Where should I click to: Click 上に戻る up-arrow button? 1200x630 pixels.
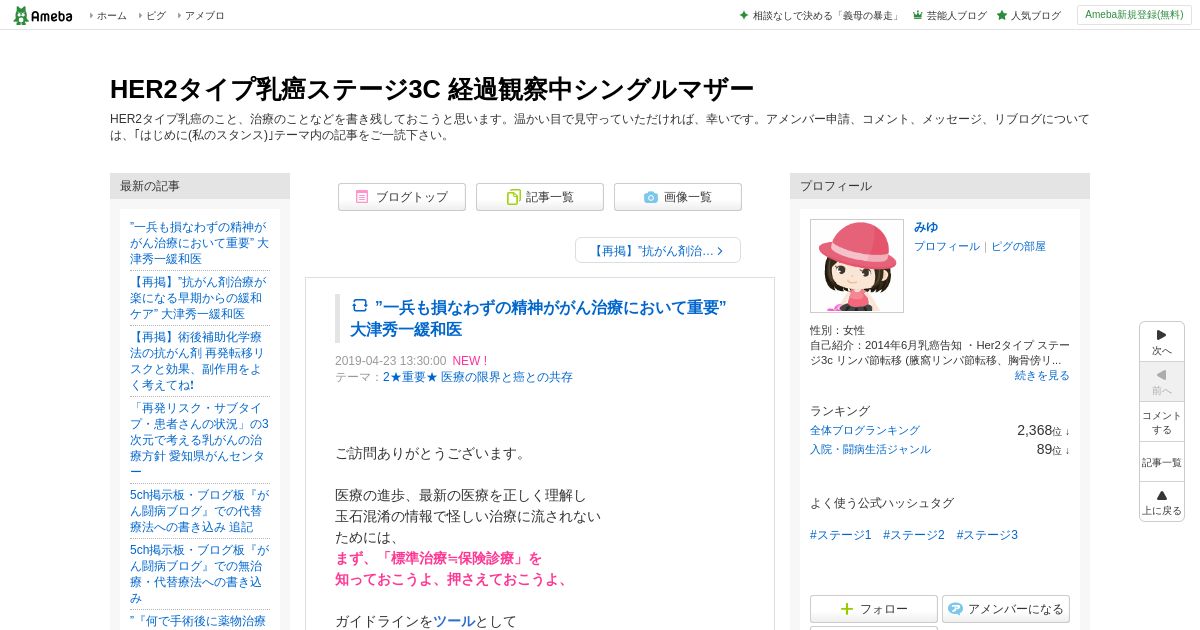1162,502
